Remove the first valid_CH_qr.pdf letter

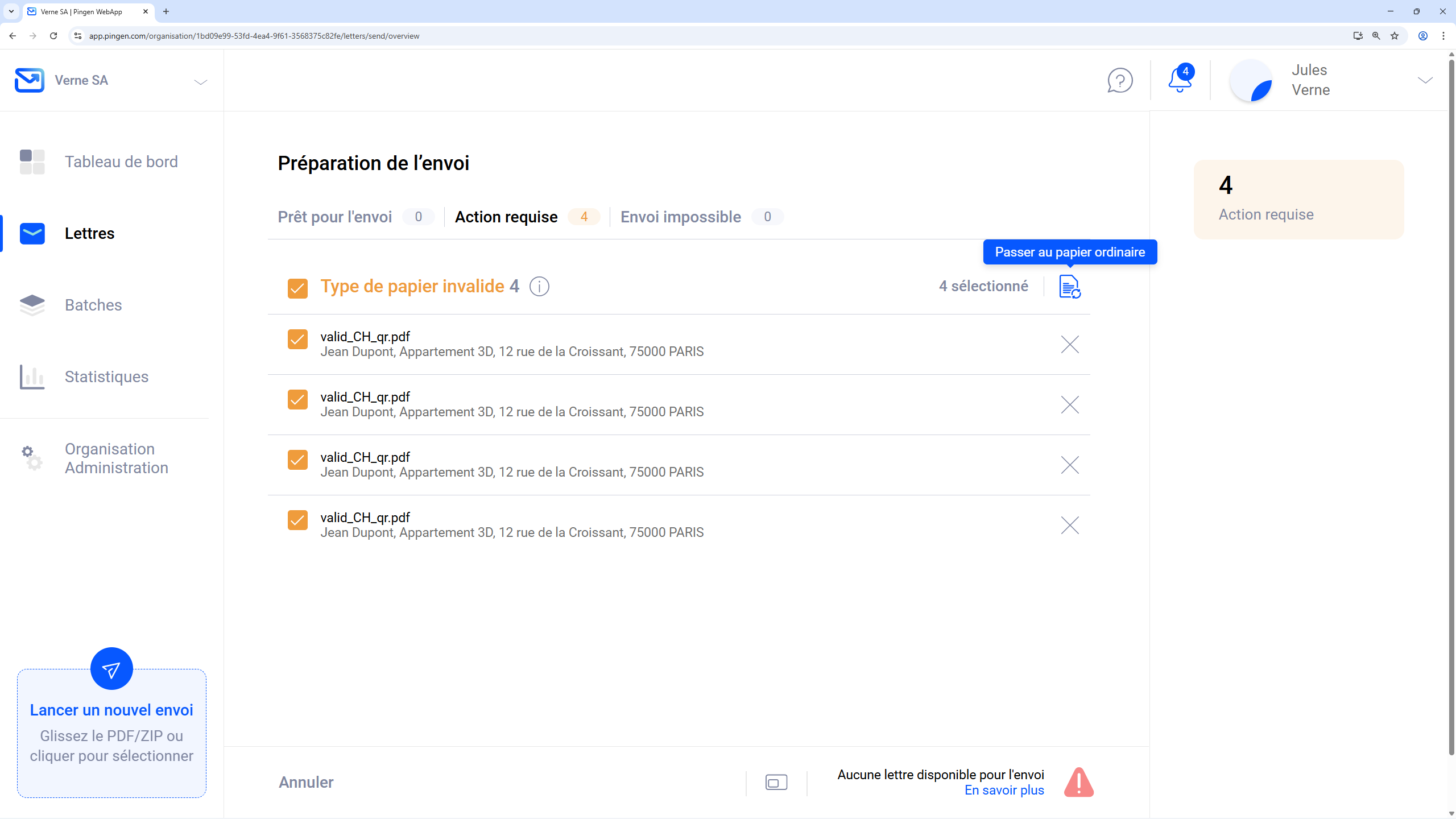tap(1070, 345)
